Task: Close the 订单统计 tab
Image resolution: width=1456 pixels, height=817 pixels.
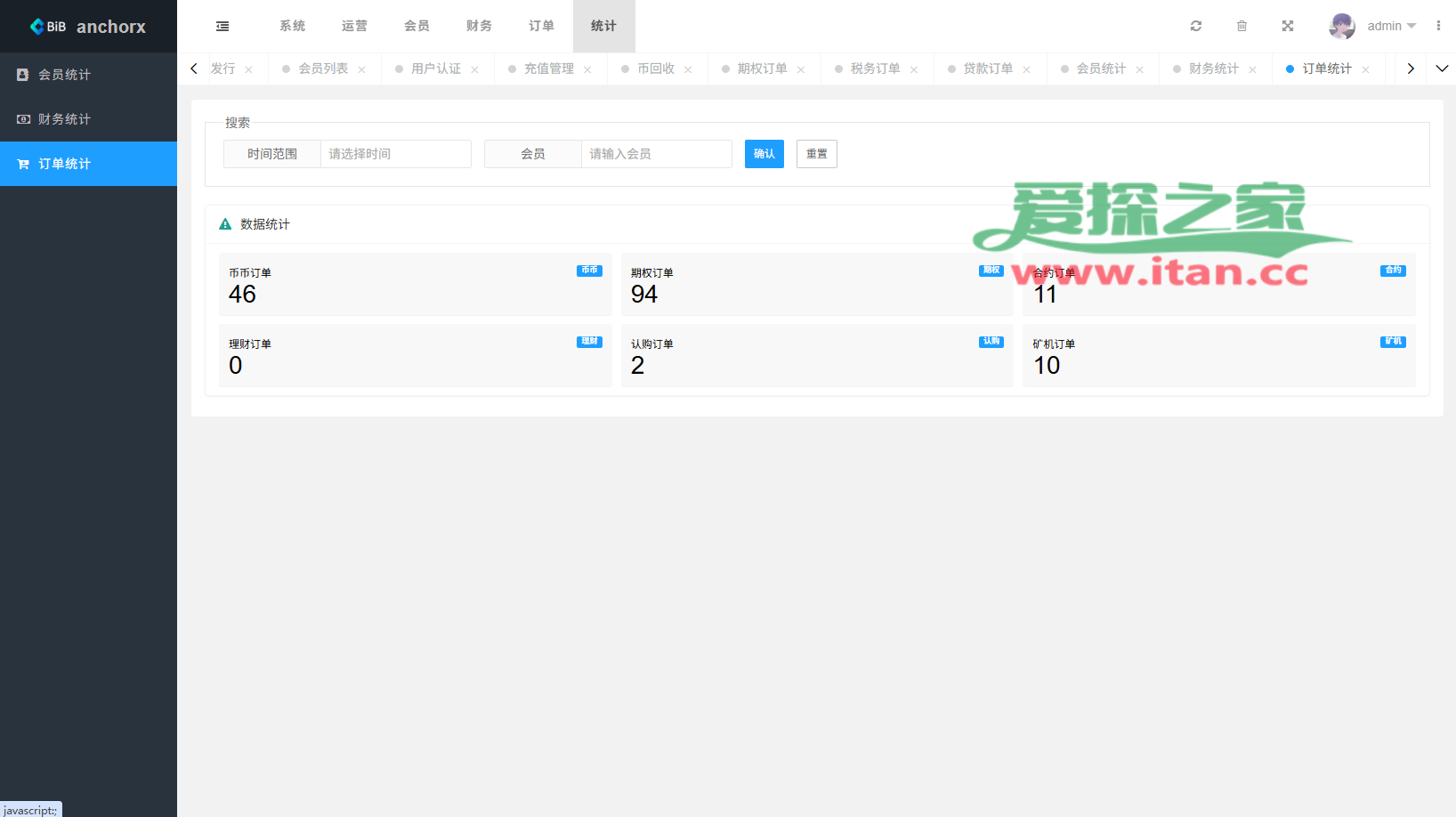Action: pos(1365,69)
